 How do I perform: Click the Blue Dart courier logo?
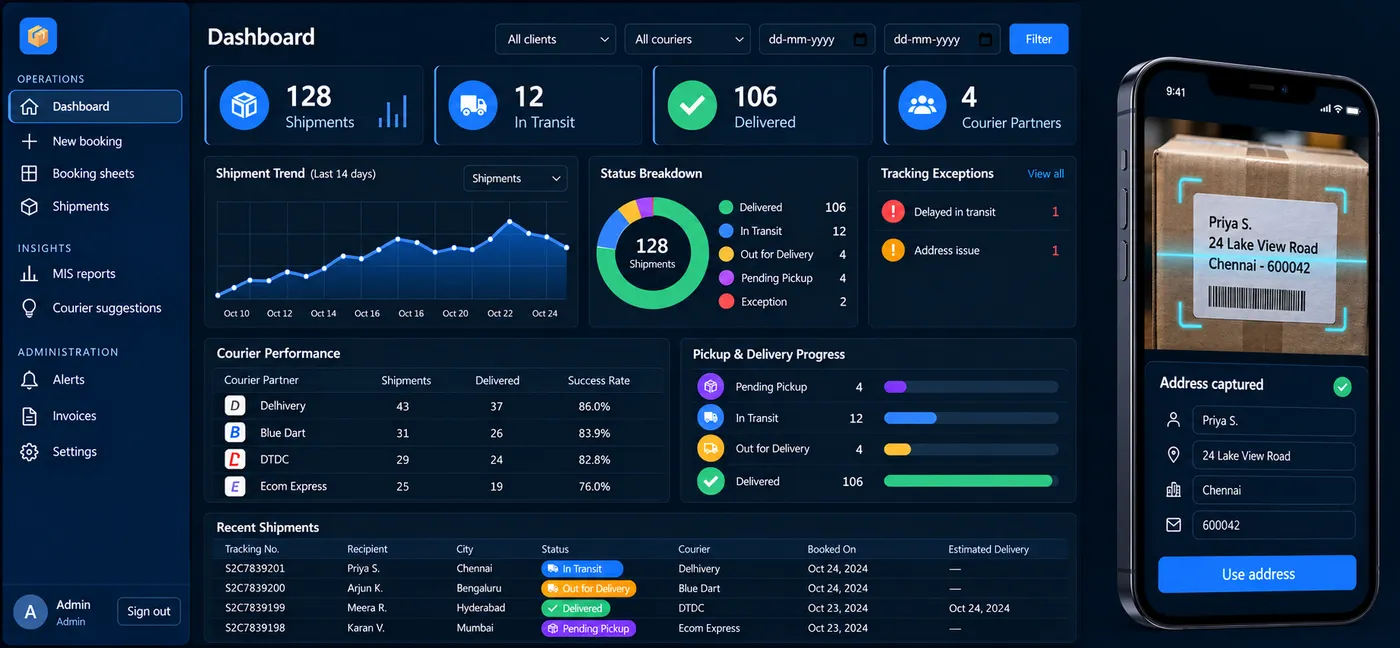(235, 433)
